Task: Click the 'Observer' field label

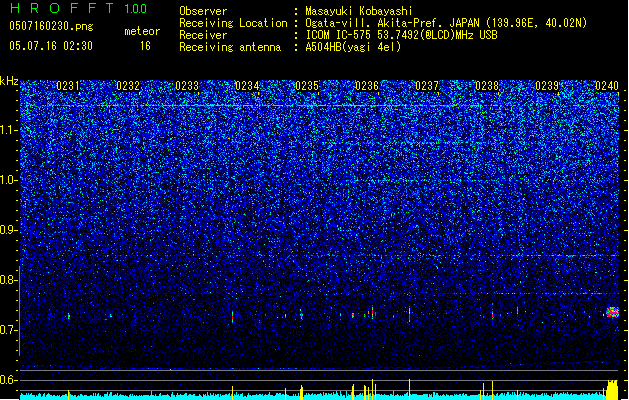Action: [203, 11]
